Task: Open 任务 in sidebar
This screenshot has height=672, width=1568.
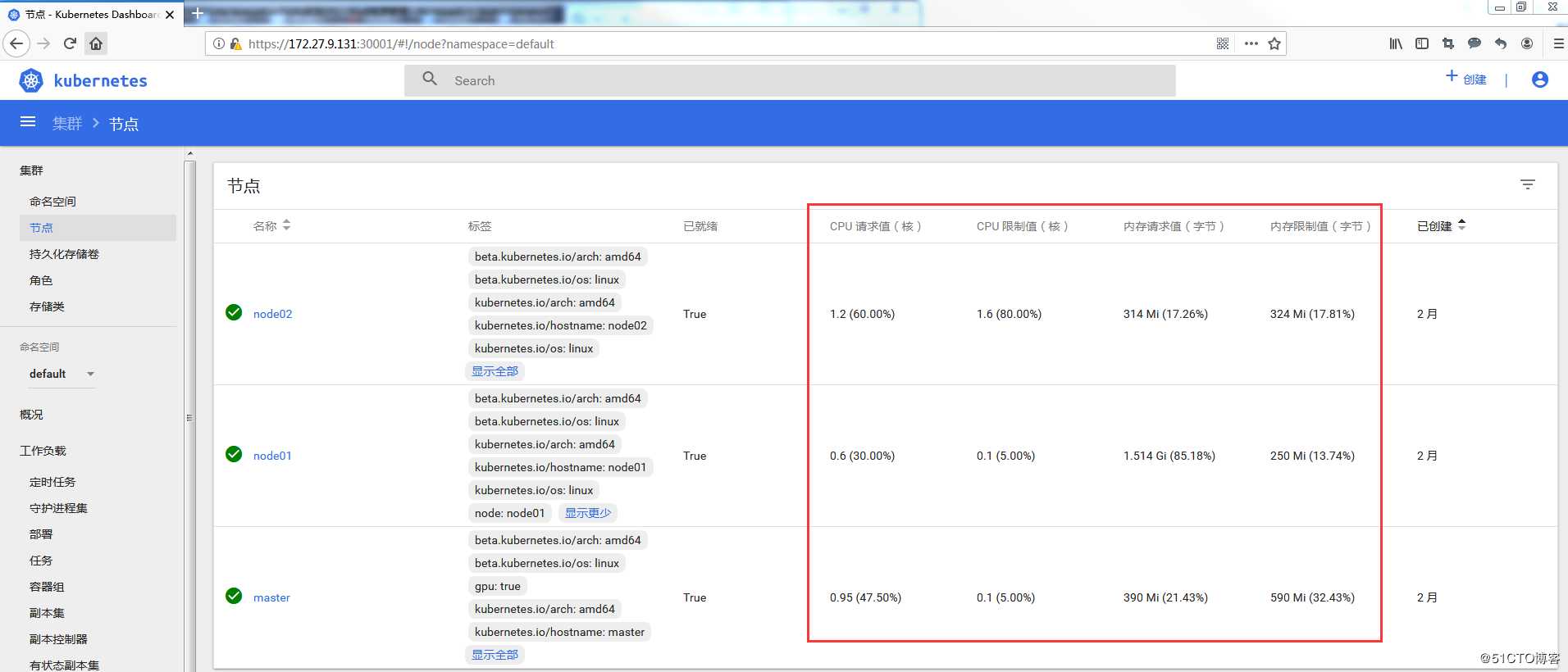Action: point(41,561)
